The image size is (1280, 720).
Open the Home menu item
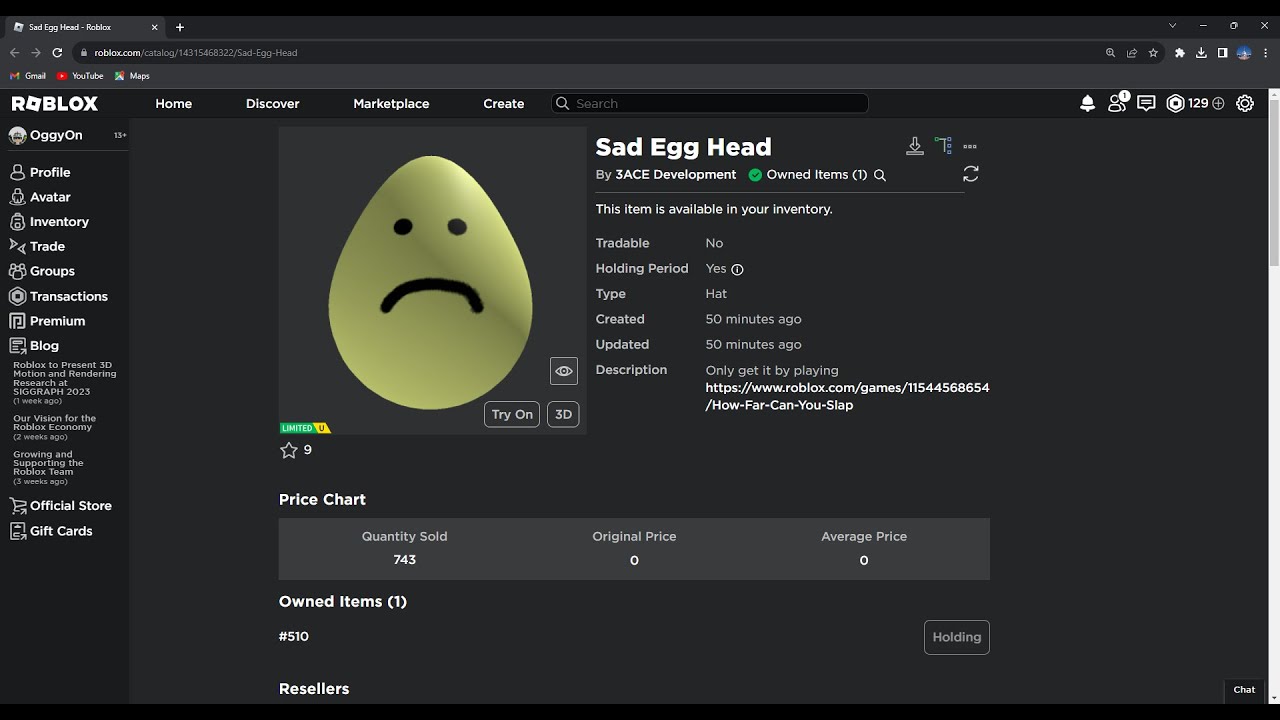[174, 104]
